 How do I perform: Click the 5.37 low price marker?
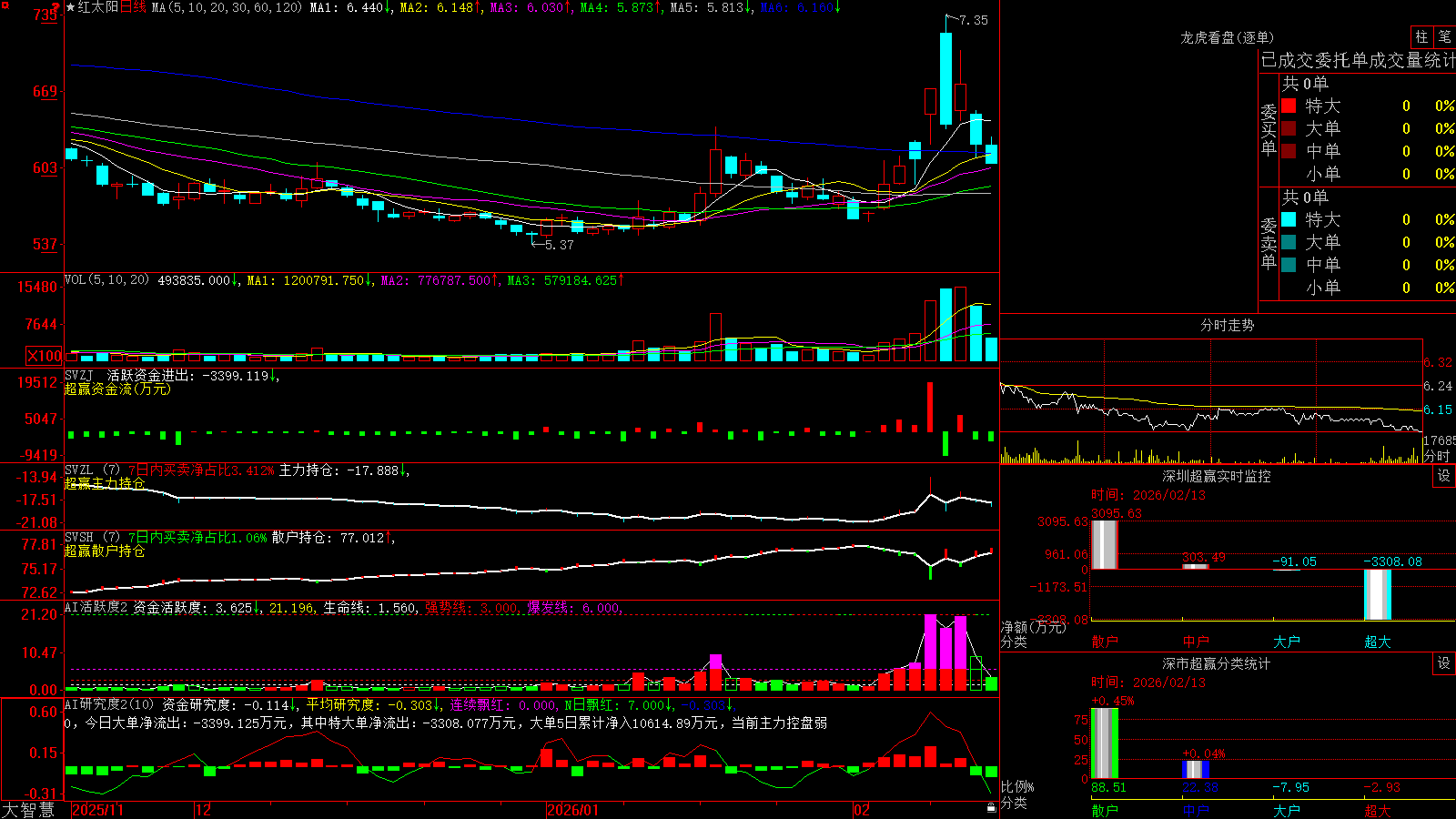pos(560,245)
